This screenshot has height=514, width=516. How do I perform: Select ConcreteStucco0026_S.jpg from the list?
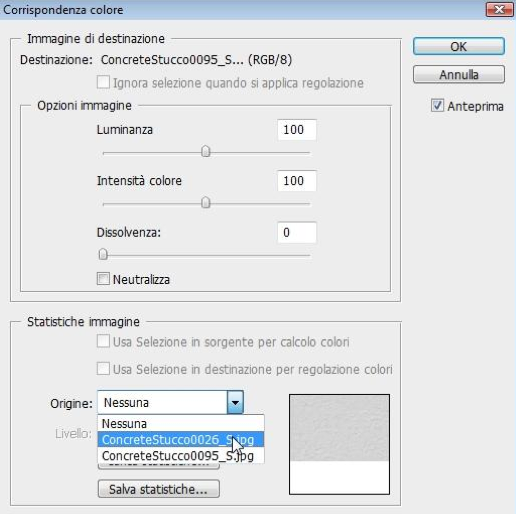pyautogui.click(x=181, y=440)
